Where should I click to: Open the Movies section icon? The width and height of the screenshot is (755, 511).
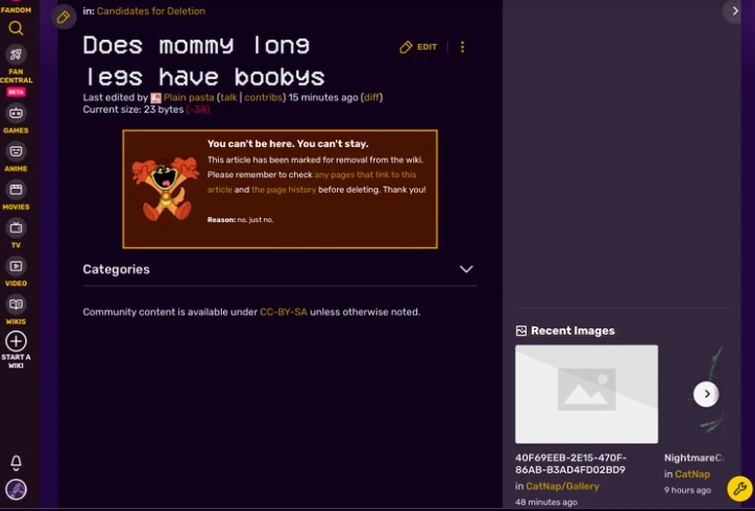tap(16, 189)
